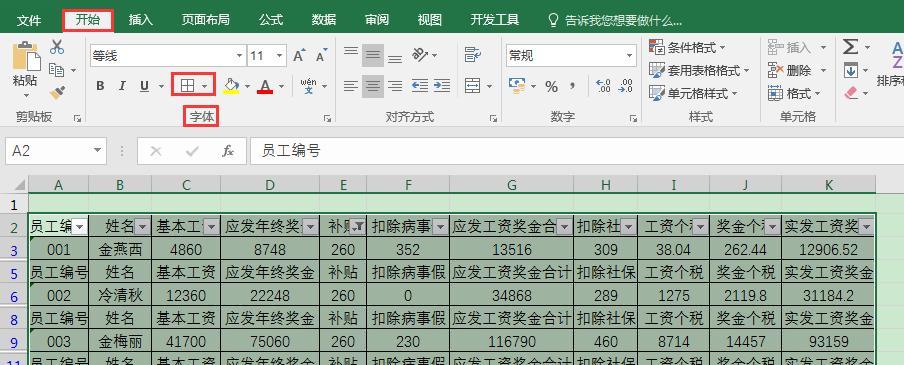Click the Cut scissors icon
The image size is (904, 365).
pyautogui.click(x=56, y=47)
